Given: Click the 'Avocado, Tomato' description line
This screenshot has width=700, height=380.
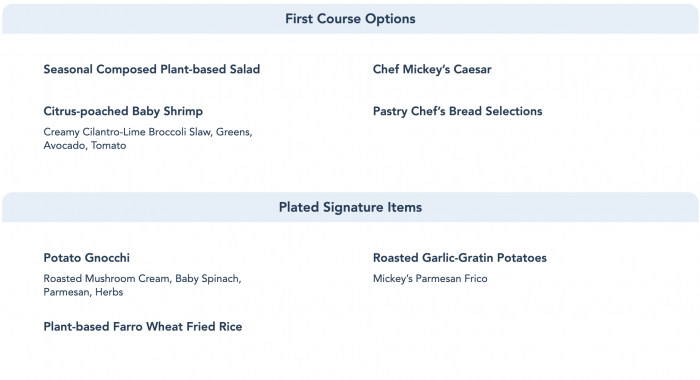Looking at the screenshot, I should (85, 146).
